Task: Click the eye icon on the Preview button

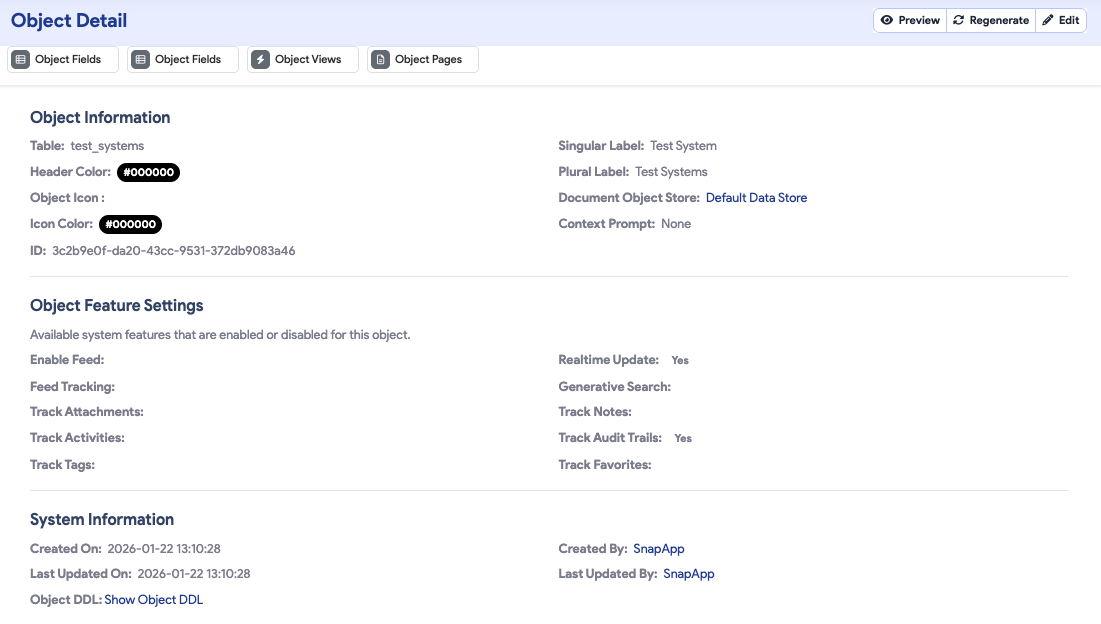Action: 886,20
